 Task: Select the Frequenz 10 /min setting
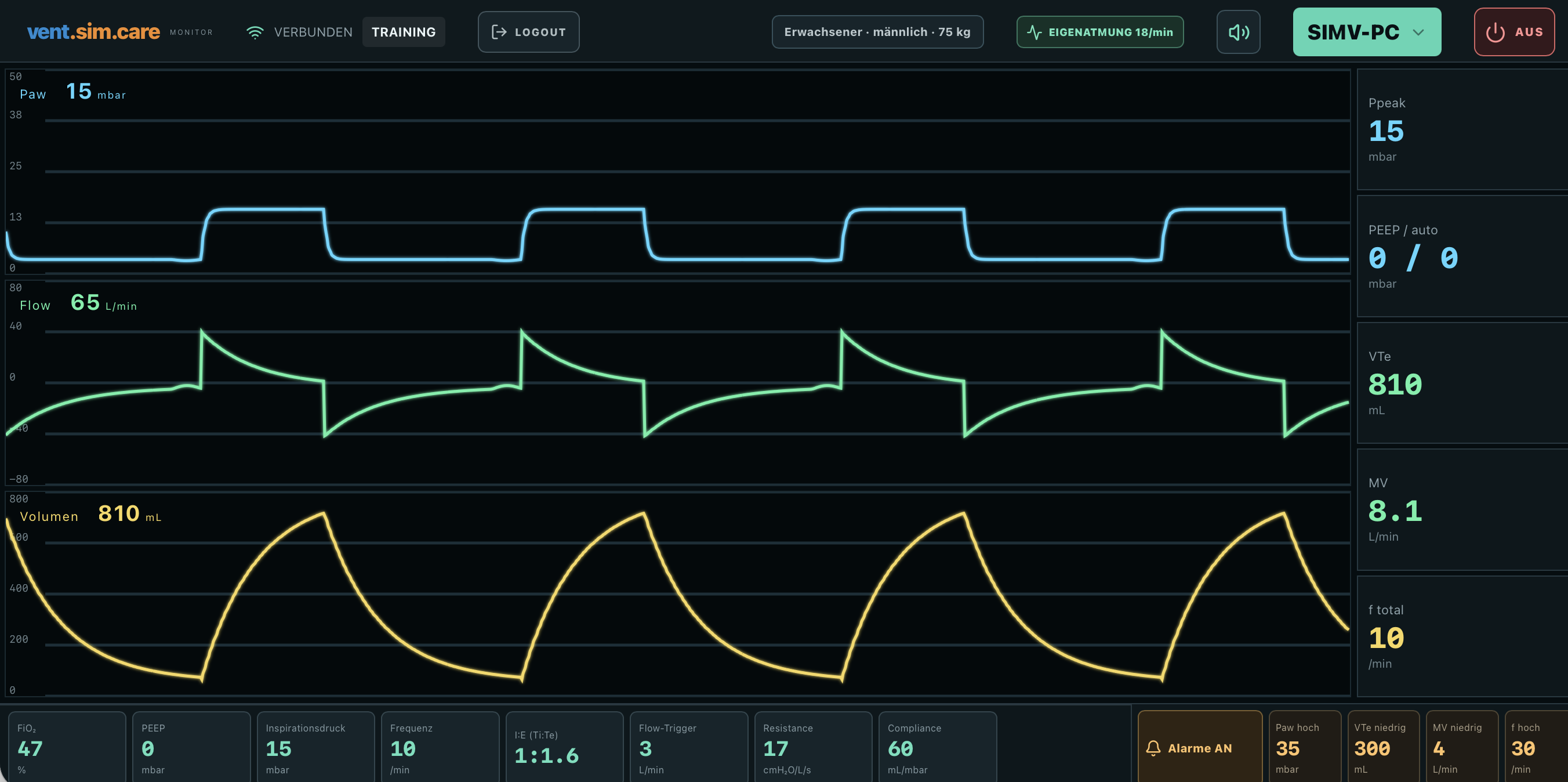440,747
